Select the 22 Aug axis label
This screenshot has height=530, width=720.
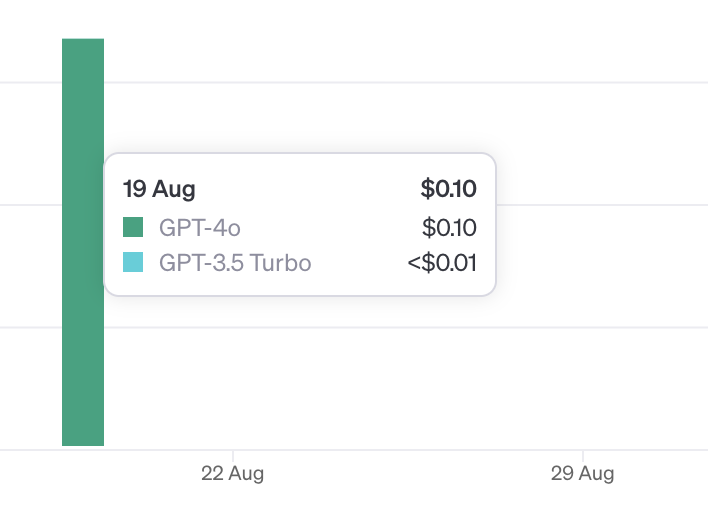tap(232, 474)
